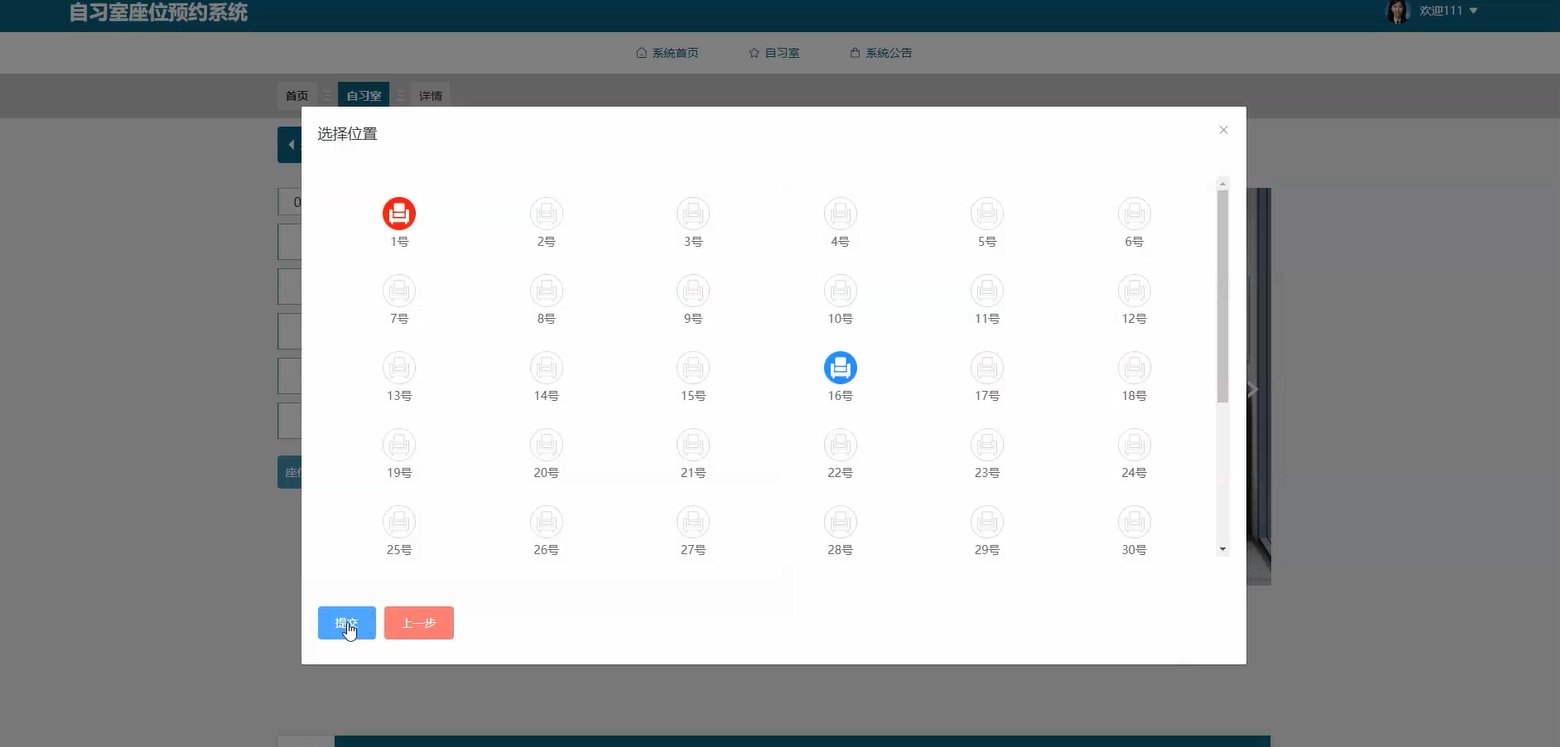Viewport: 1560px width, 747px height.
Task: Toggle seat 24号 selection state
Action: 1134,444
